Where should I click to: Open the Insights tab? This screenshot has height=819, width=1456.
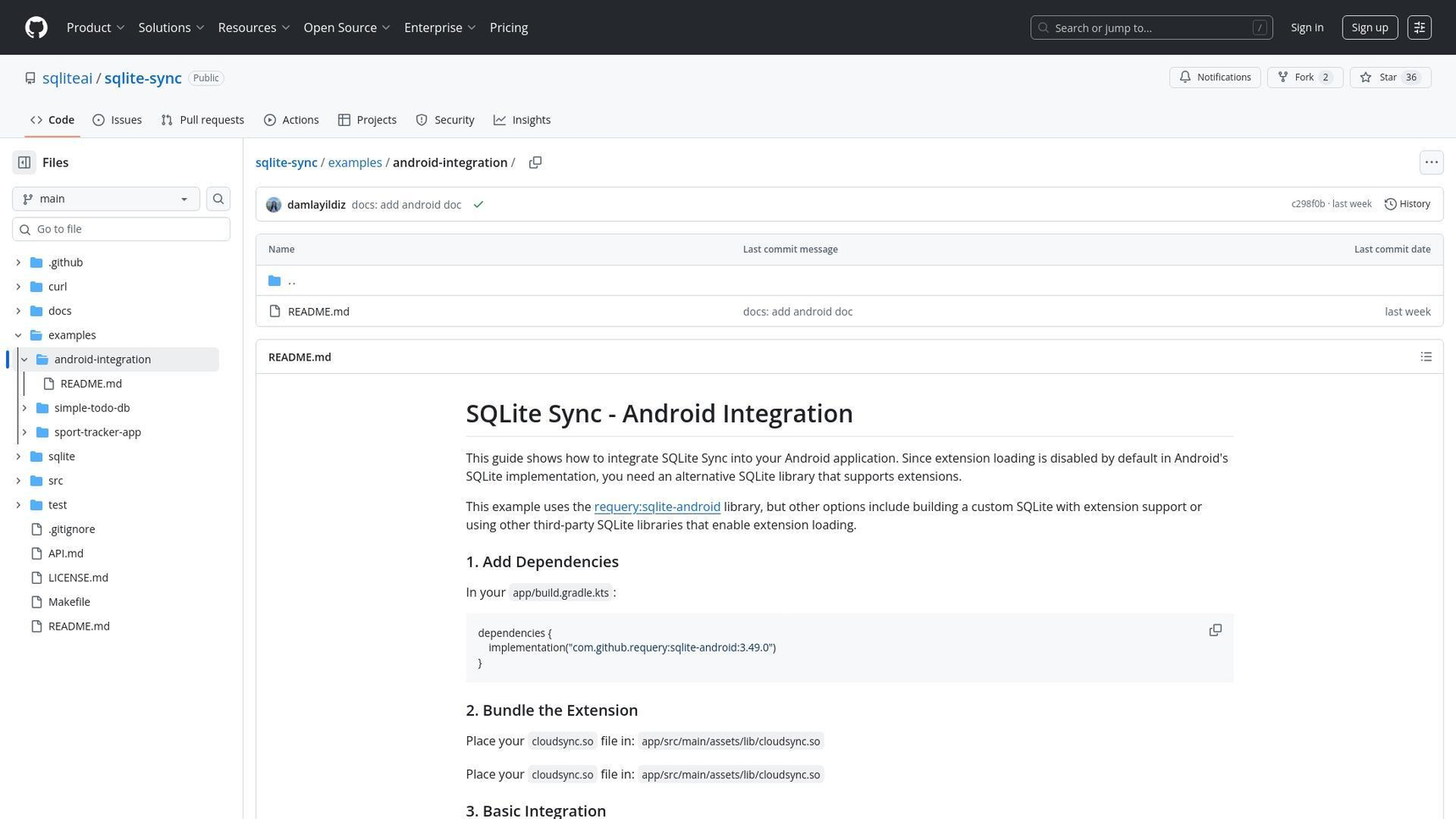pos(522,120)
